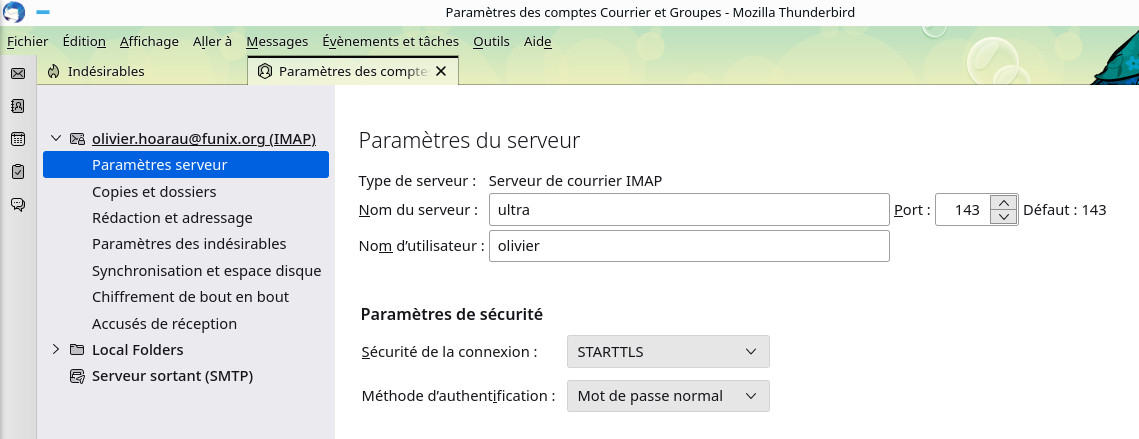Open the Méthode d'authentification dropdown
Viewport: 1139px width, 439px height.
click(x=668, y=396)
